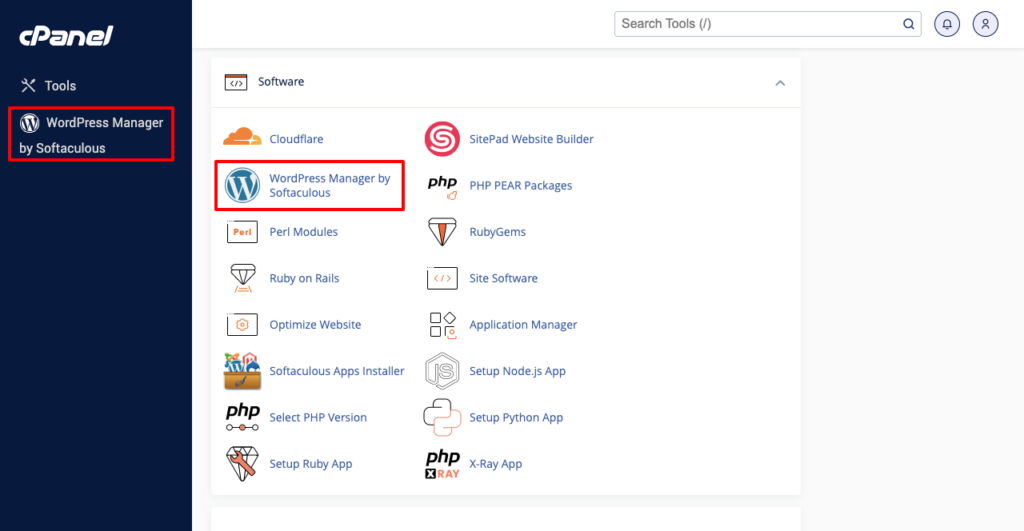1024x531 pixels.
Task: Click the cPanel logo
Action: pyautogui.click(x=66, y=37)
